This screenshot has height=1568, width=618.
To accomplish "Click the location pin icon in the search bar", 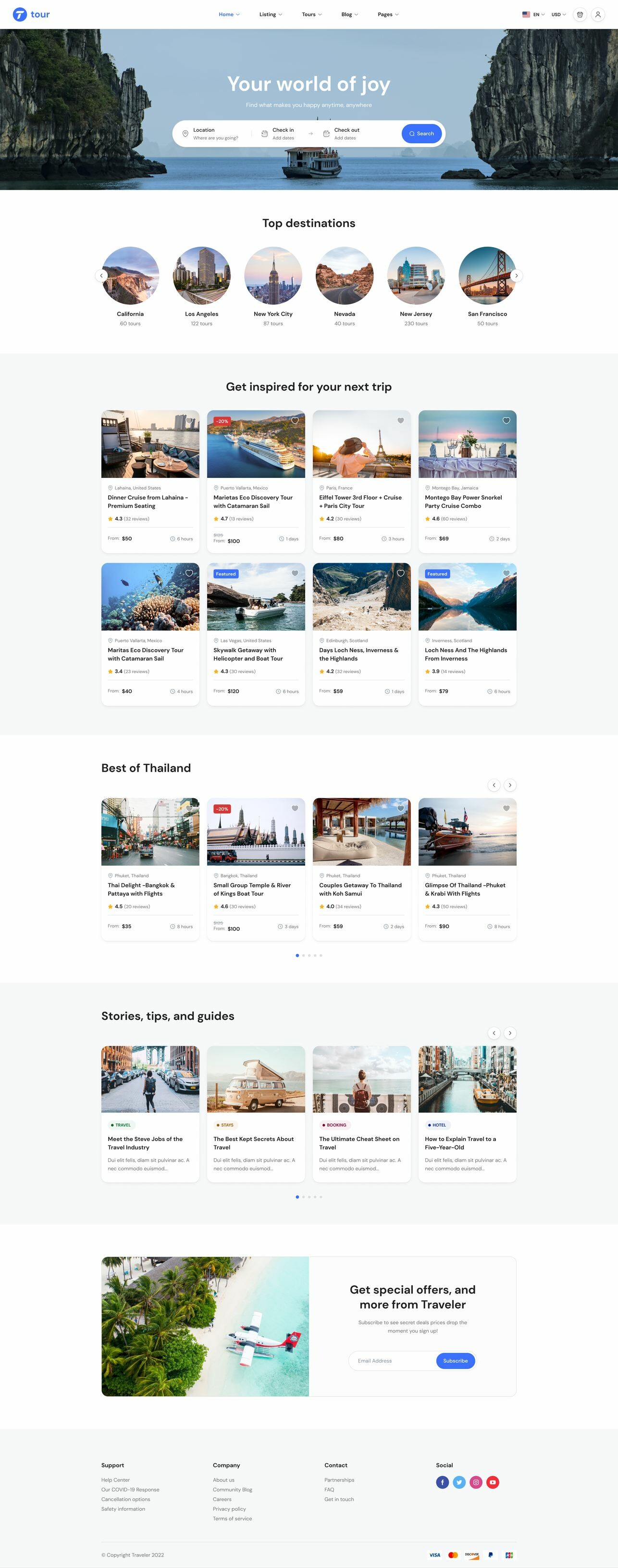I will click(185, 133).
